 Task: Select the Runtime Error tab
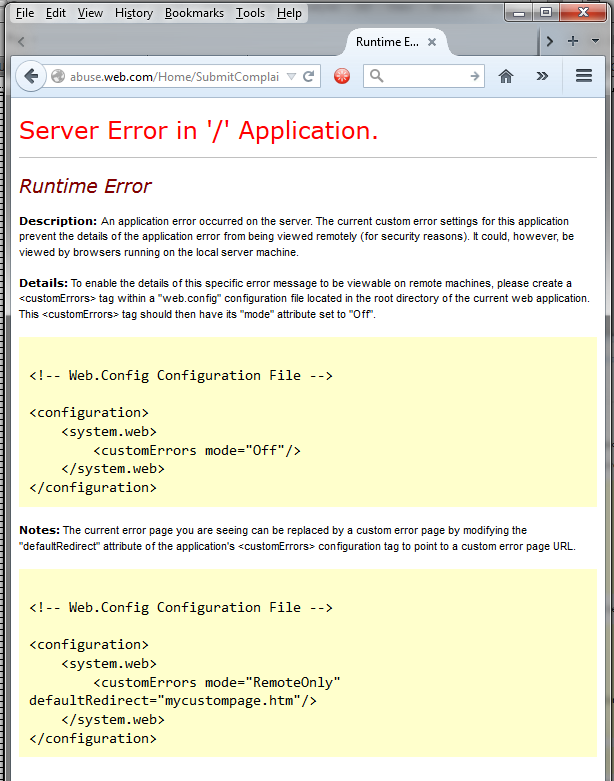[x=387, y=42]
